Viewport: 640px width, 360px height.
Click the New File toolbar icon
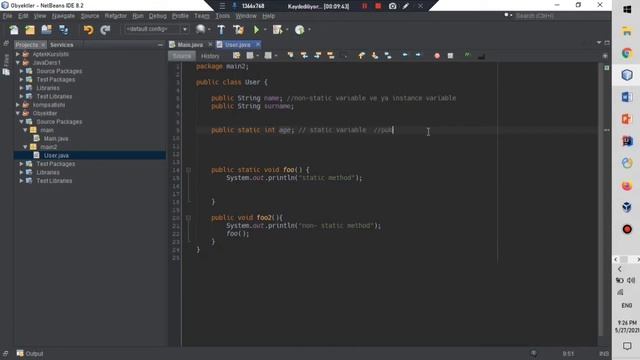[14, 29]
